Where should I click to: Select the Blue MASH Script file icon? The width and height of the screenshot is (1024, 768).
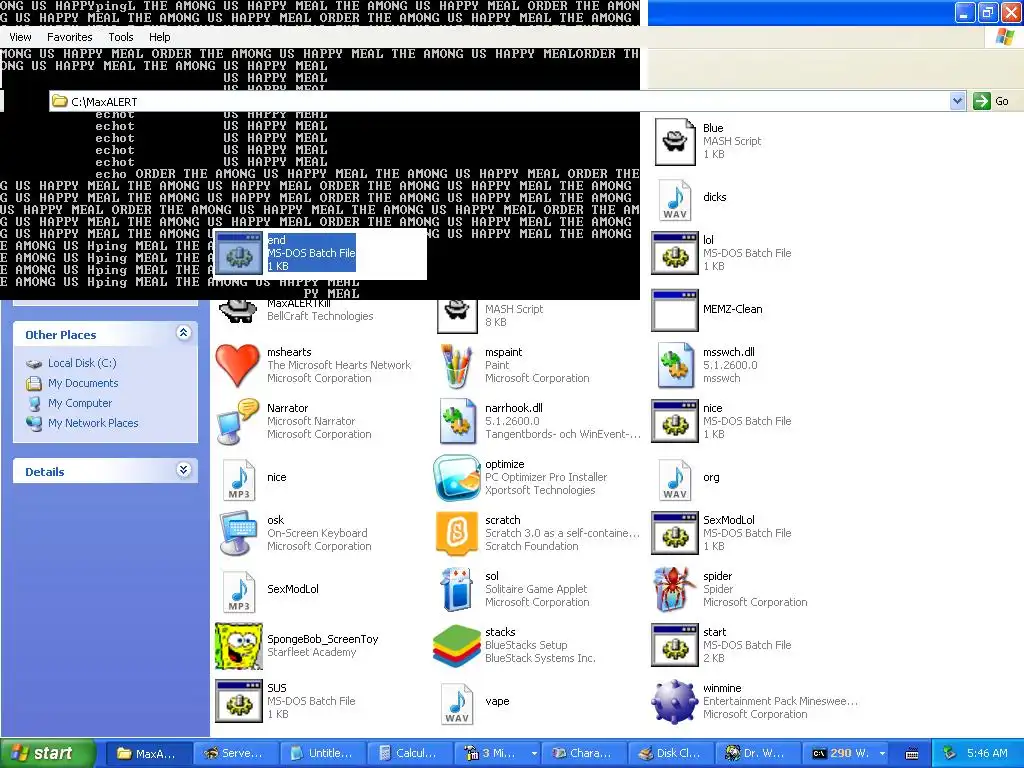pyautogui.click(x=675, y=141)
